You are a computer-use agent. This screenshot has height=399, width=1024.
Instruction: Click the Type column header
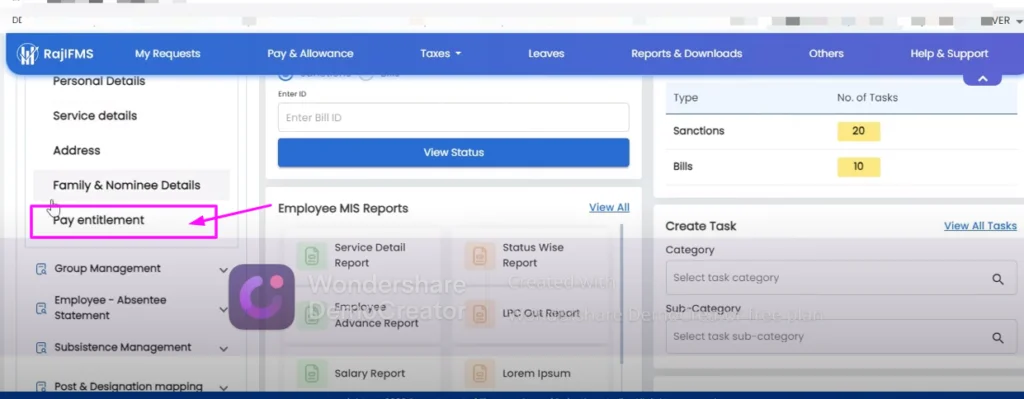tap(685, 98)
